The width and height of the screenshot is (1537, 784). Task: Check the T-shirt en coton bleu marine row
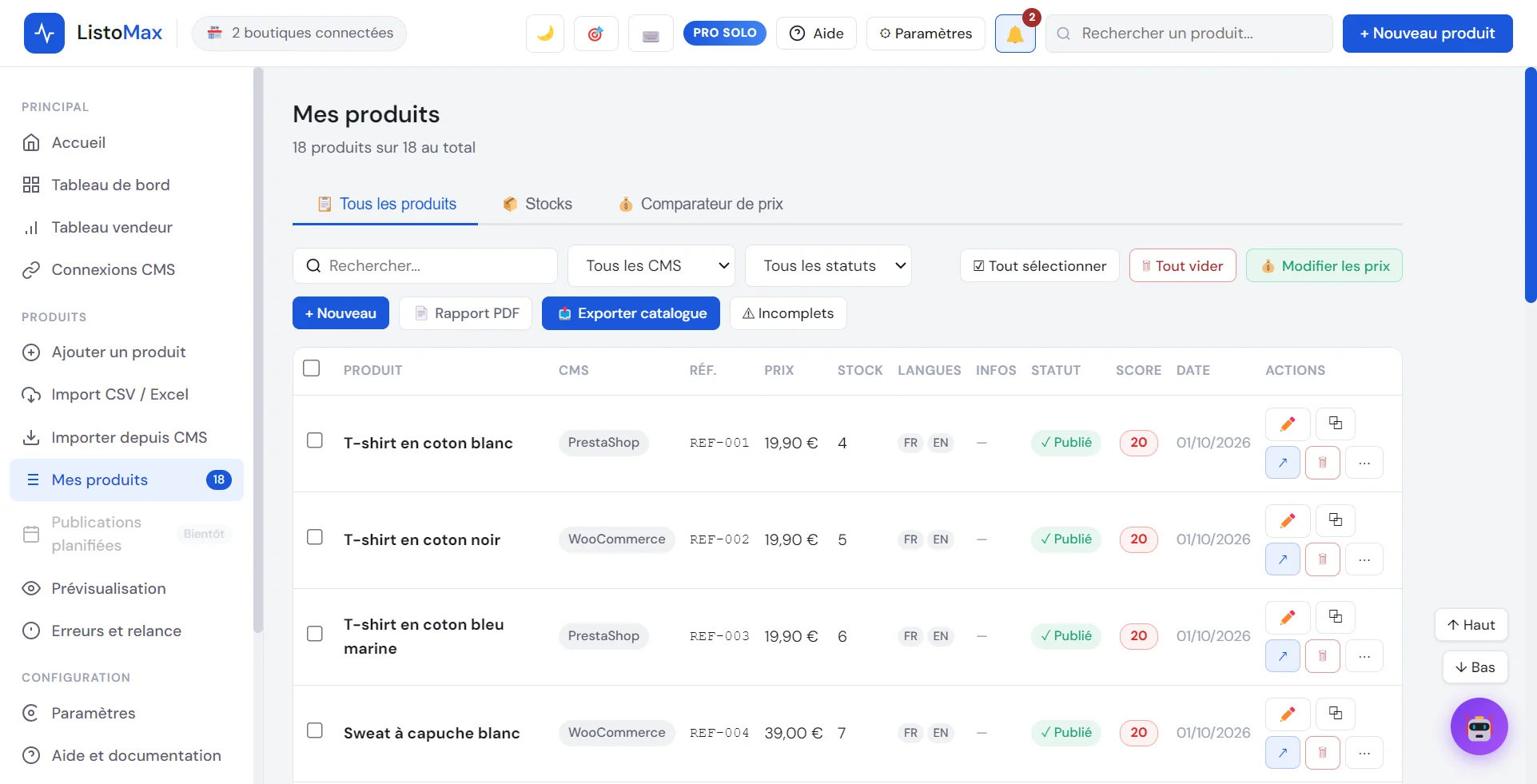click(x=315, y=635)
